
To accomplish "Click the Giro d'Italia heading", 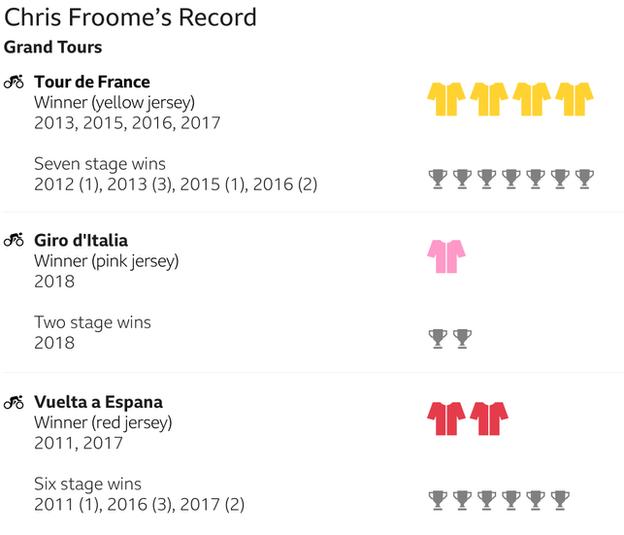I will click(81, 240).
